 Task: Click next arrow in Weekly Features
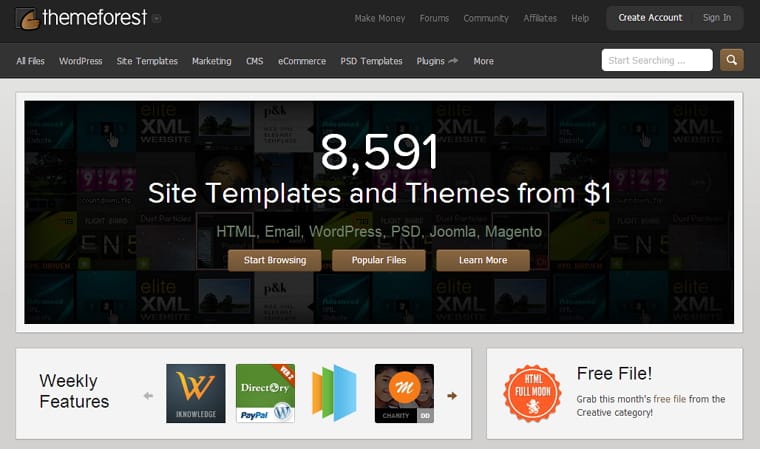[x=452, y=396]
